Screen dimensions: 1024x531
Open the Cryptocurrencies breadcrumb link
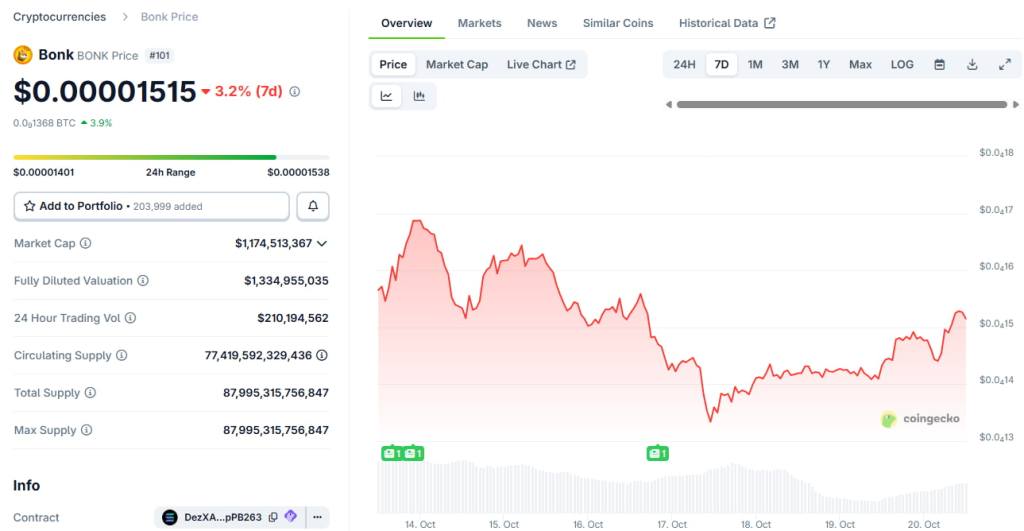tap(59, 17)
